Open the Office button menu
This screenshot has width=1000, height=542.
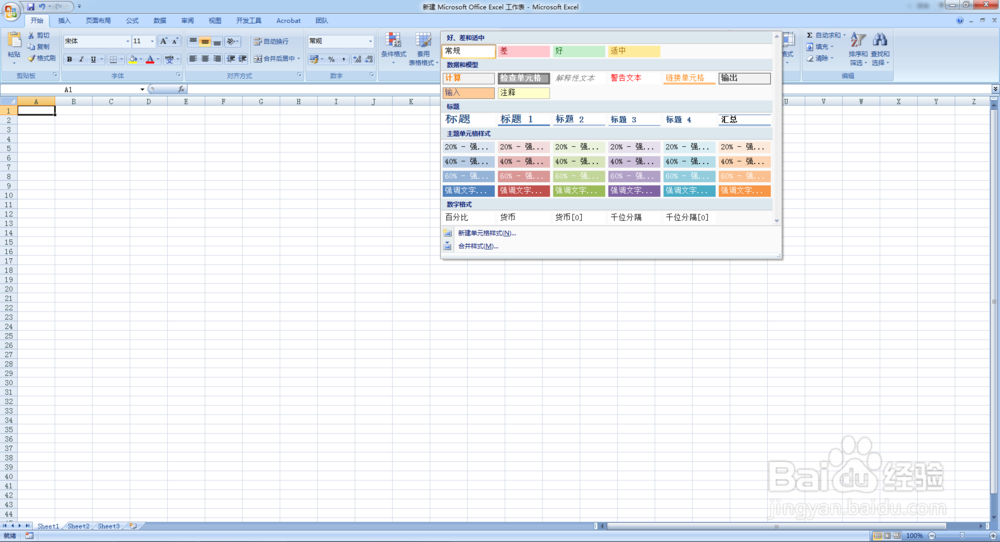tap(11, 11)
